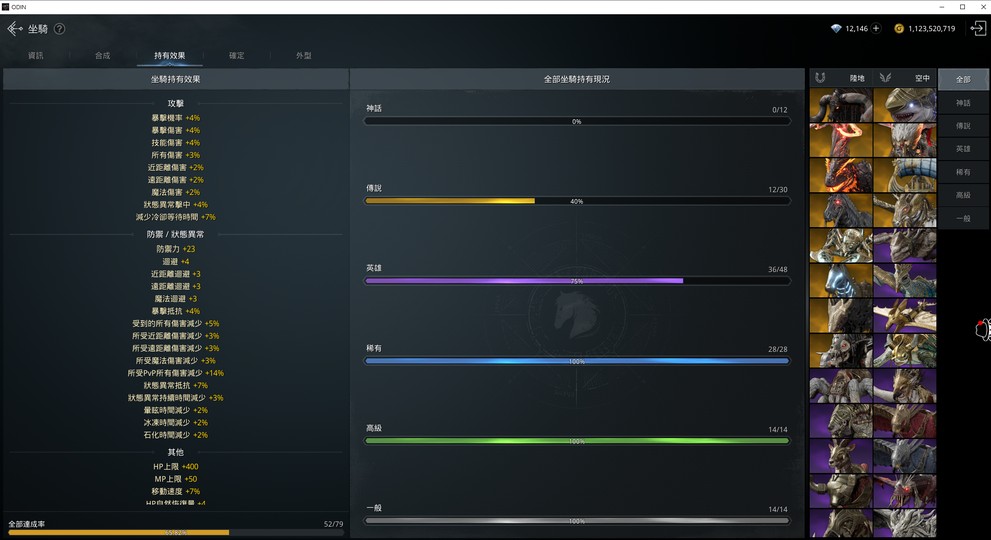Image resolution: width=991 pixels, height=540 pixels.
Task: Open the 合成 tab
Action: coord(102,56)
